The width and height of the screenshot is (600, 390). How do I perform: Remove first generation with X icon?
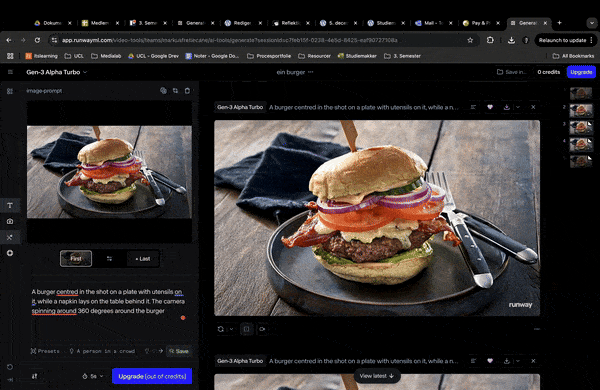[533, 107]
